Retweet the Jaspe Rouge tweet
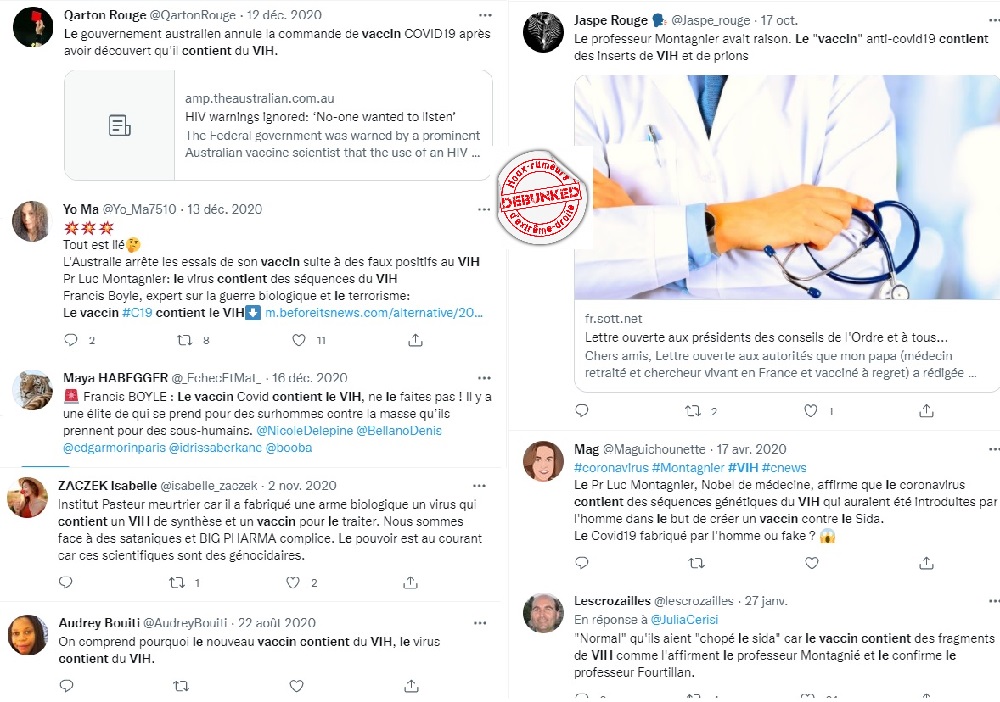Viewport: 1000px width, 702px height. tap(693, 411)
